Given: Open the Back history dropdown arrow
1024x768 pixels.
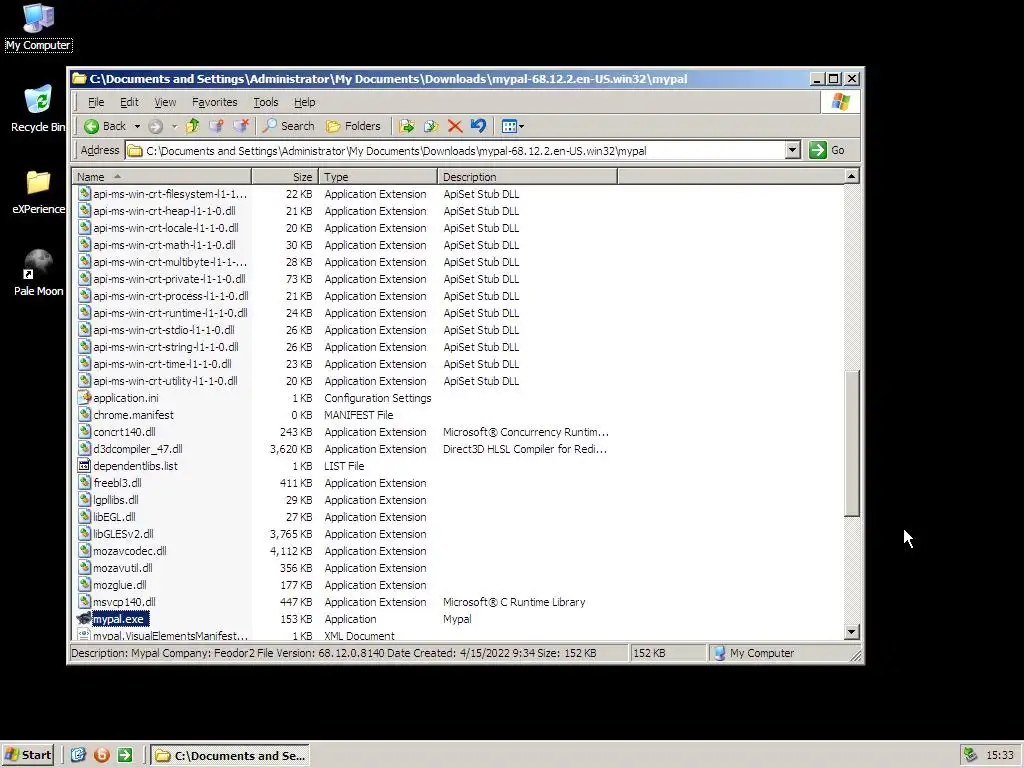Looking at the screenshot, I should [x=137, y=126].
